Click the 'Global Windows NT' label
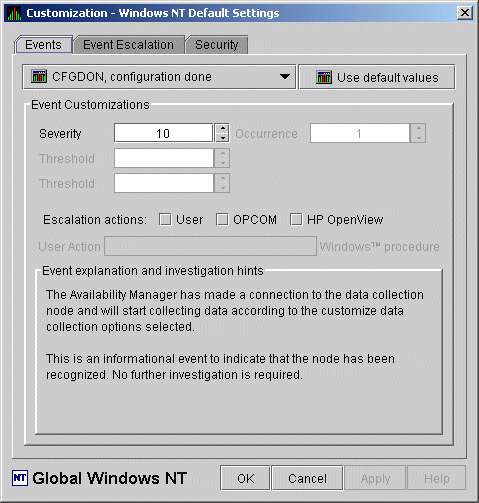Viewport: 479px width, 503px height. [x=110, y=478]
